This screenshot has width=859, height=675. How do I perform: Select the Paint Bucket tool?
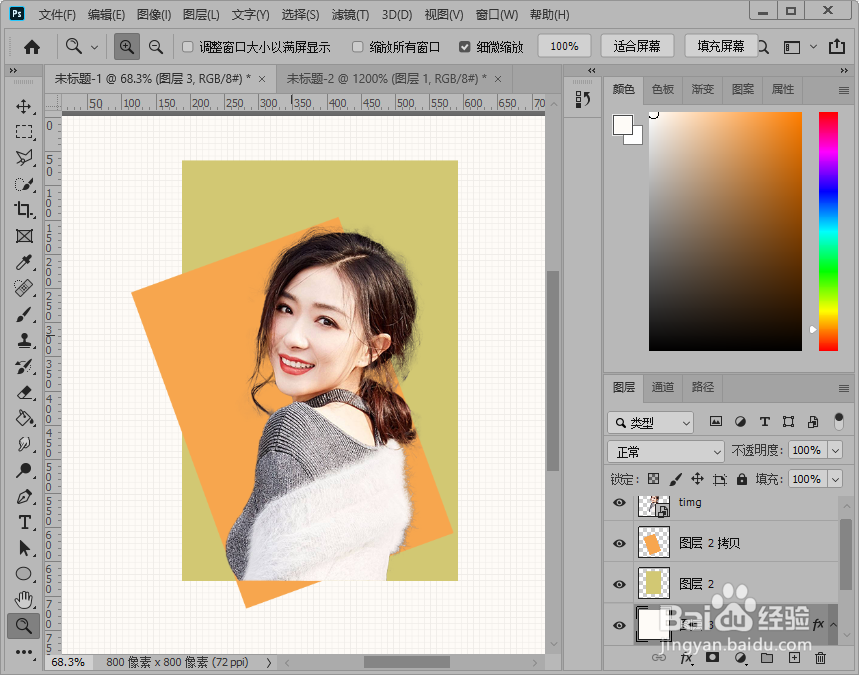click(24, 419)
